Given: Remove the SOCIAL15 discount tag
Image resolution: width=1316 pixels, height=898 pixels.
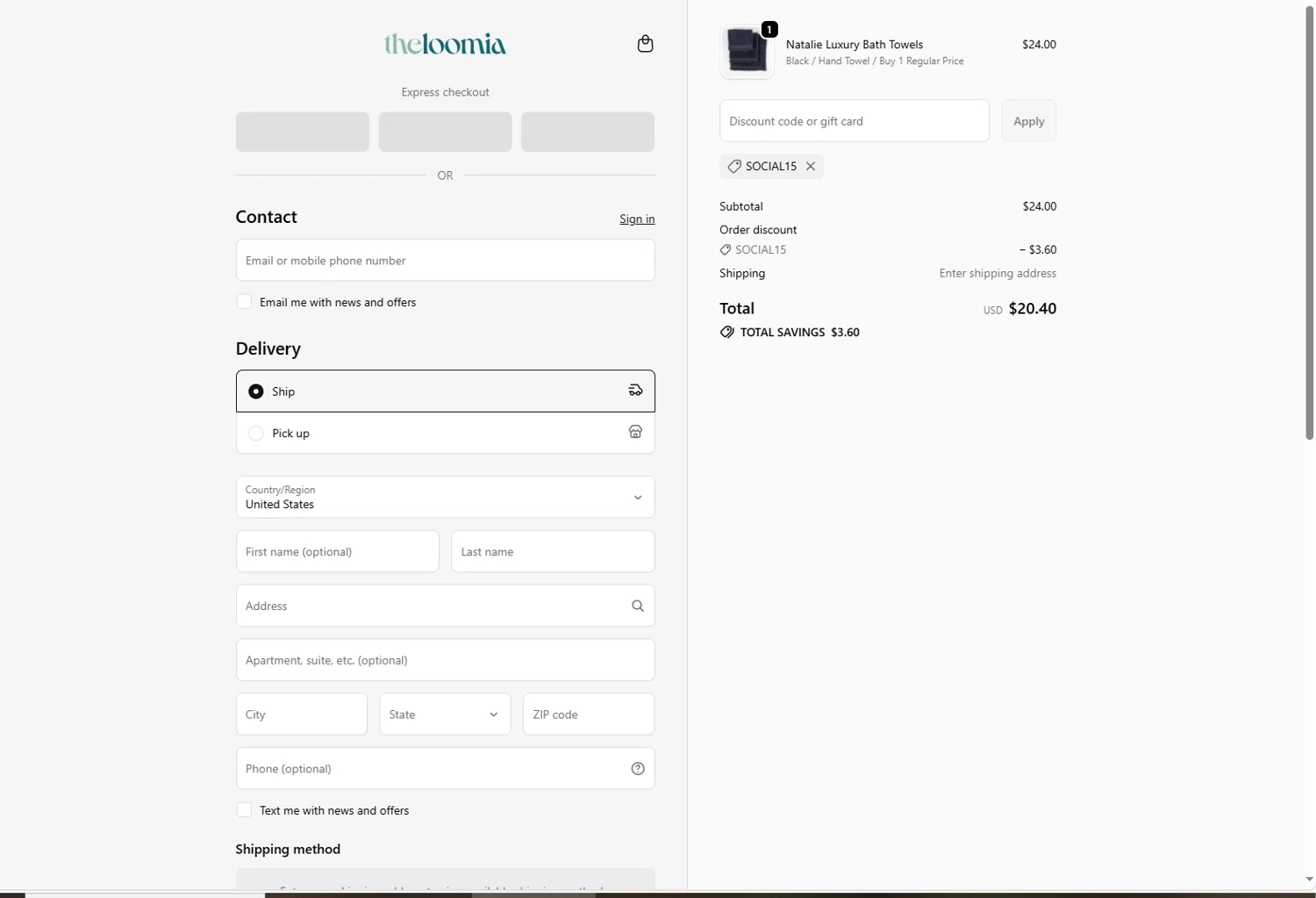Looking at the screenshot, I should pyautogui.click(x=811, y=166).
